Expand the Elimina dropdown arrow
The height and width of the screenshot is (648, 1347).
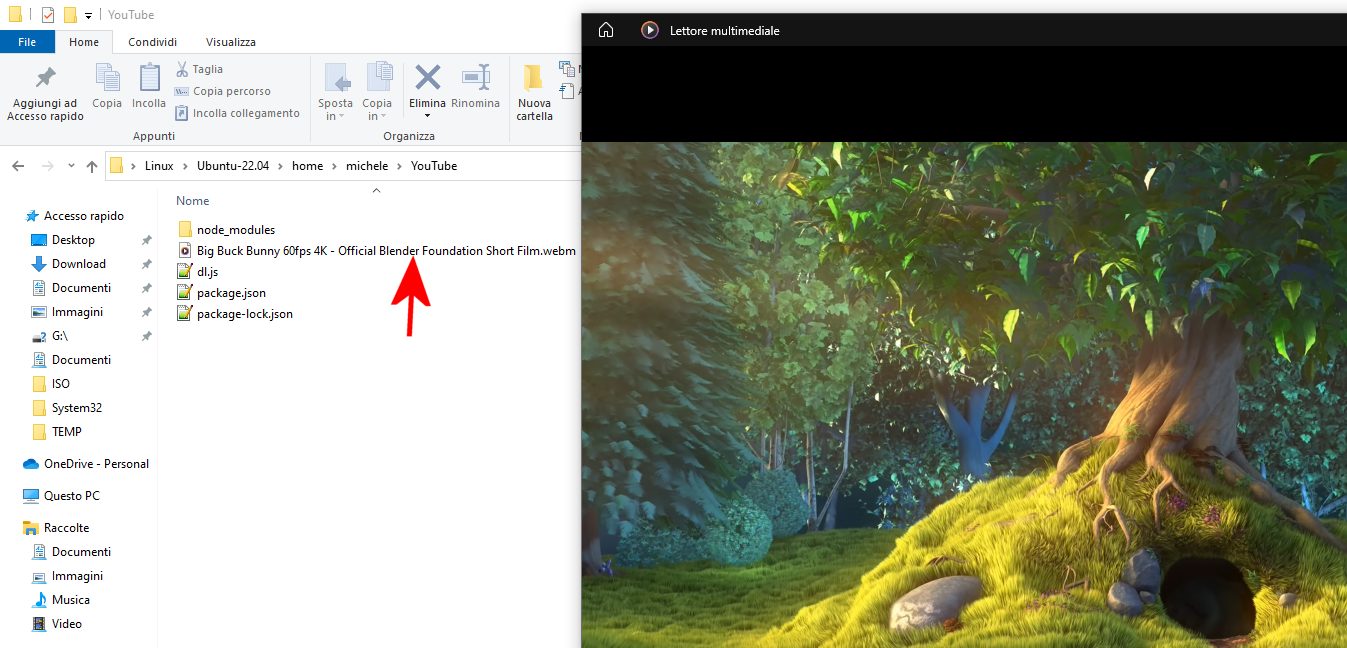(428, 116)
